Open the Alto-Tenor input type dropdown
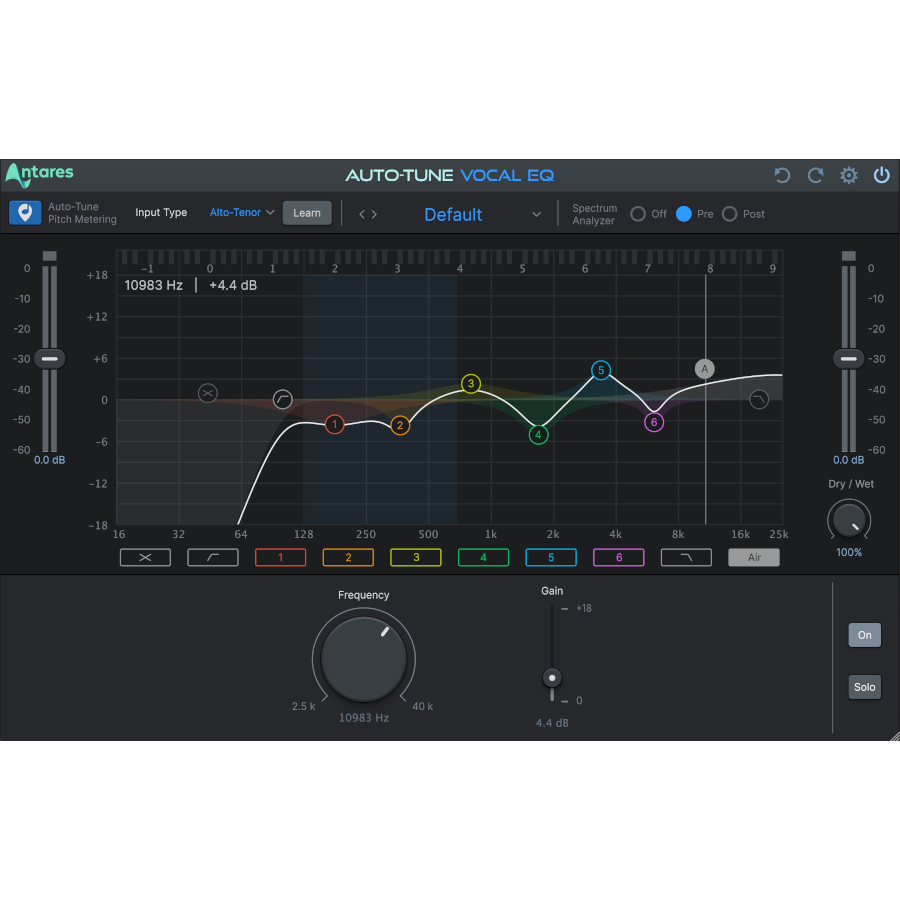The width and height of the screenshot is (900, 900). click(242, 213)
